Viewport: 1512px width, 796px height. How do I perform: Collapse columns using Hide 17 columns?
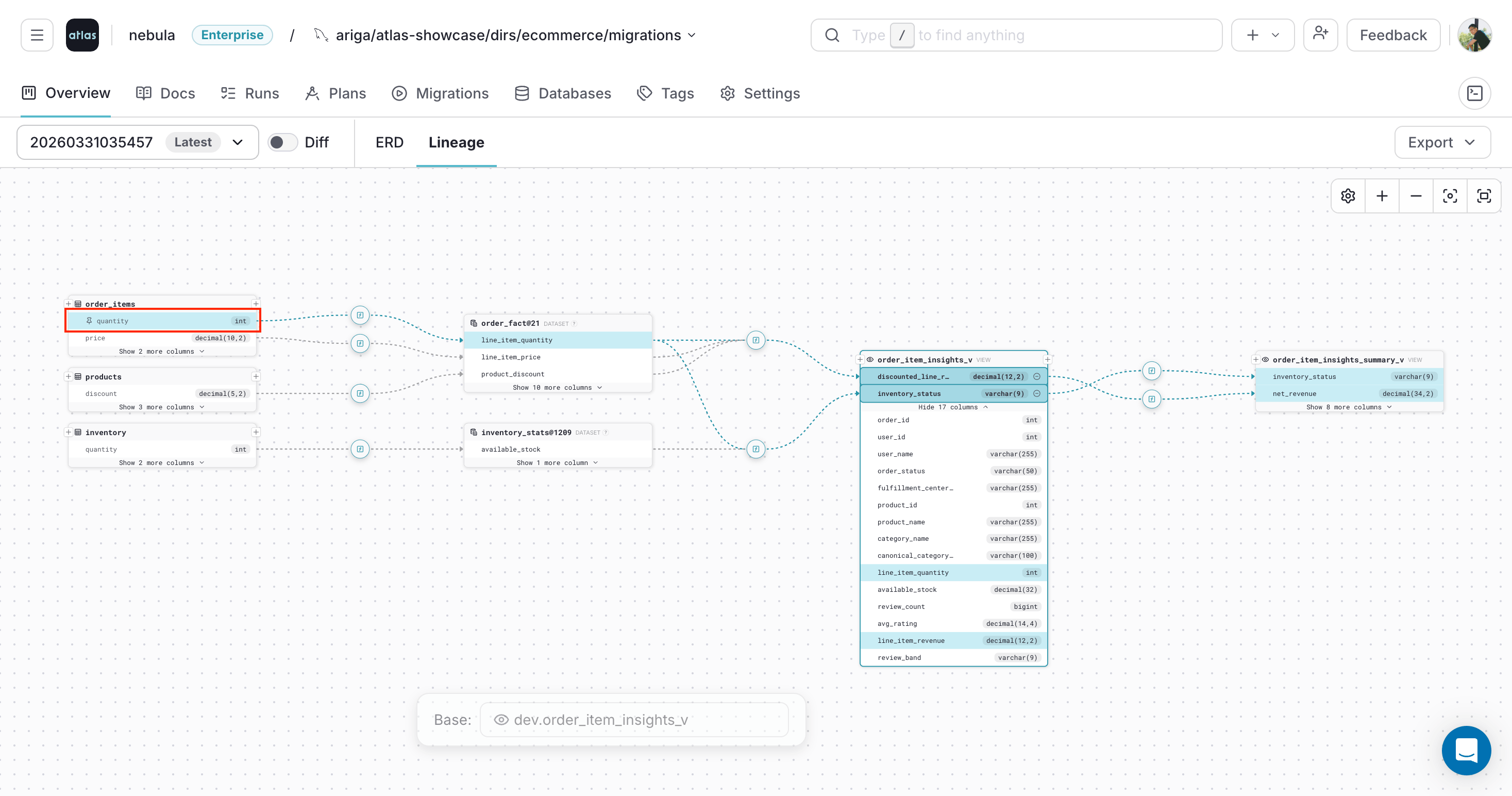(x=953, y=407)
